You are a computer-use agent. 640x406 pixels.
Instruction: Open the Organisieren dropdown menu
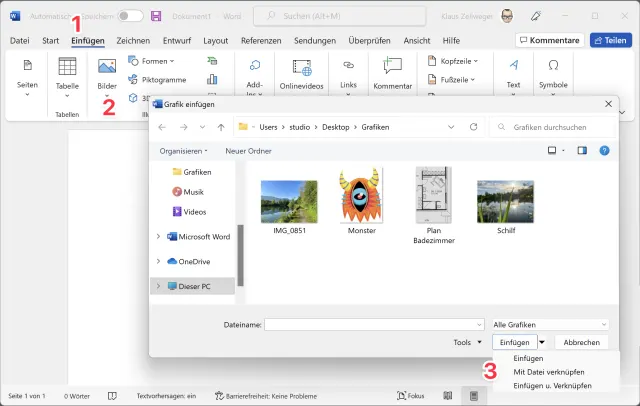point(184,151)
